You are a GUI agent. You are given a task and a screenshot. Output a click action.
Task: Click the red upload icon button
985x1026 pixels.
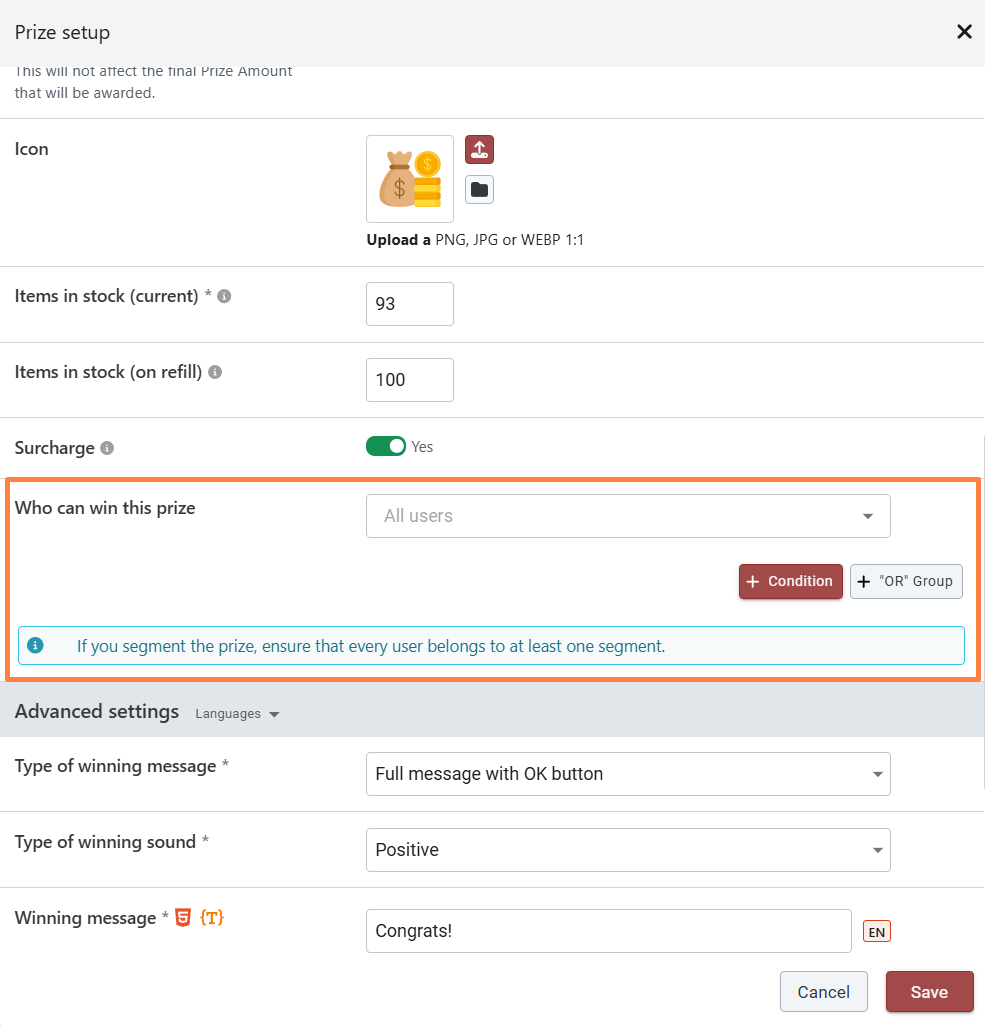pyautogui.click(x=479, y=150)
